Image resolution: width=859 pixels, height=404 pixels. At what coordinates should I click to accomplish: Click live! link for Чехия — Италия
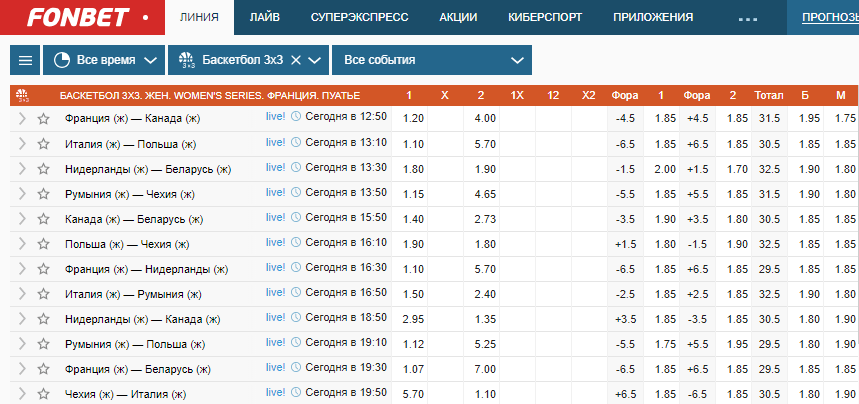pos(276,392)
